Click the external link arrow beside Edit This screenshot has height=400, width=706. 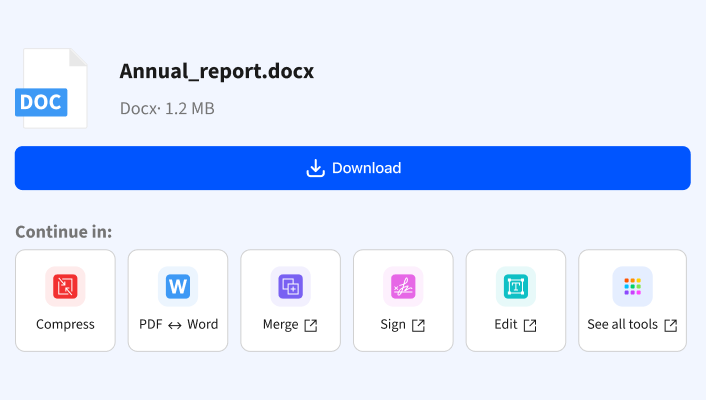click(x=530, y=325)
